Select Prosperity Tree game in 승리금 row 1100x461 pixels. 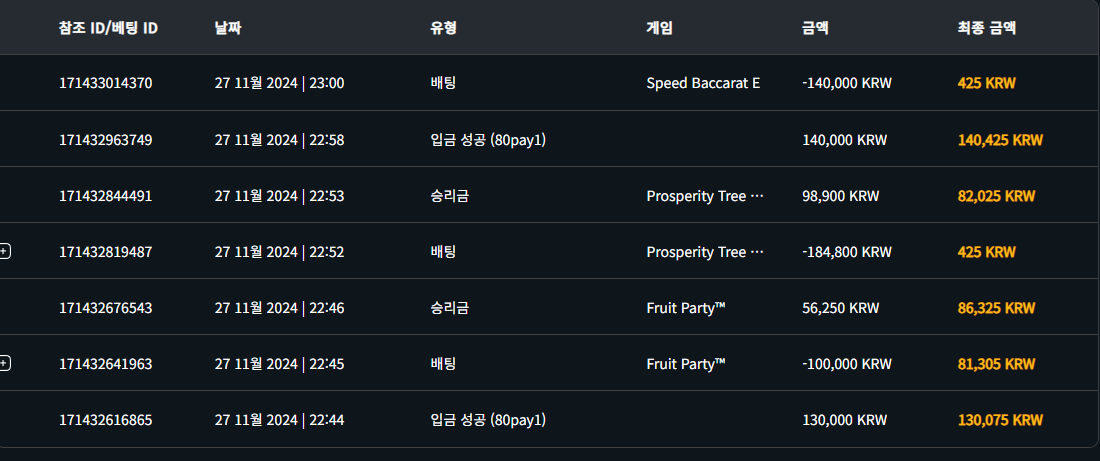pyautogui.click(x=705, y=196)
